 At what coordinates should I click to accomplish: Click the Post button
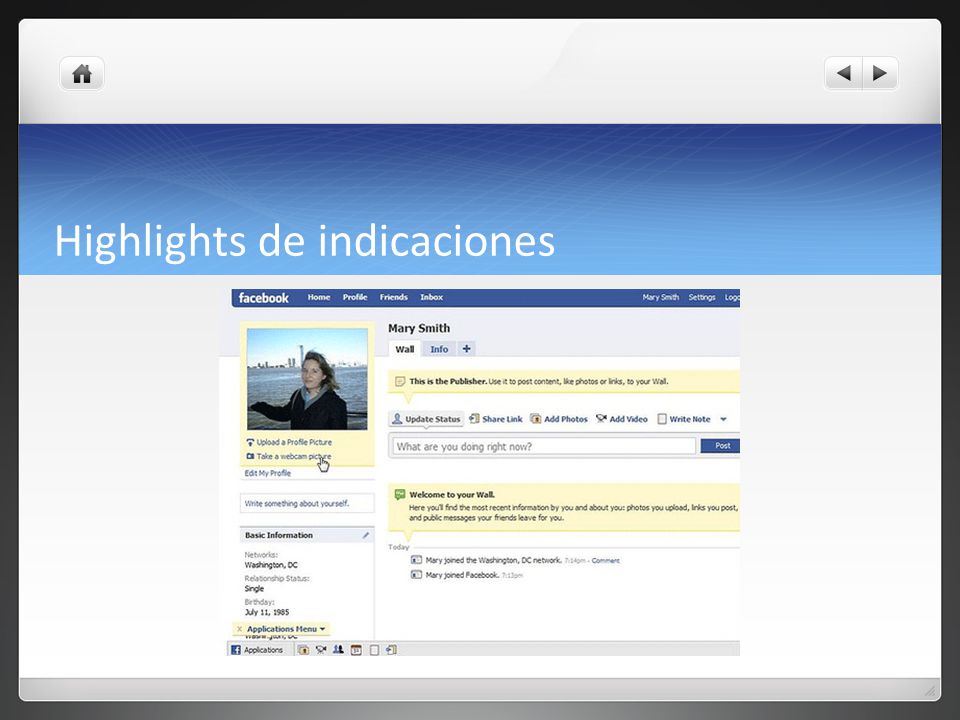click(x=720, y=446)
